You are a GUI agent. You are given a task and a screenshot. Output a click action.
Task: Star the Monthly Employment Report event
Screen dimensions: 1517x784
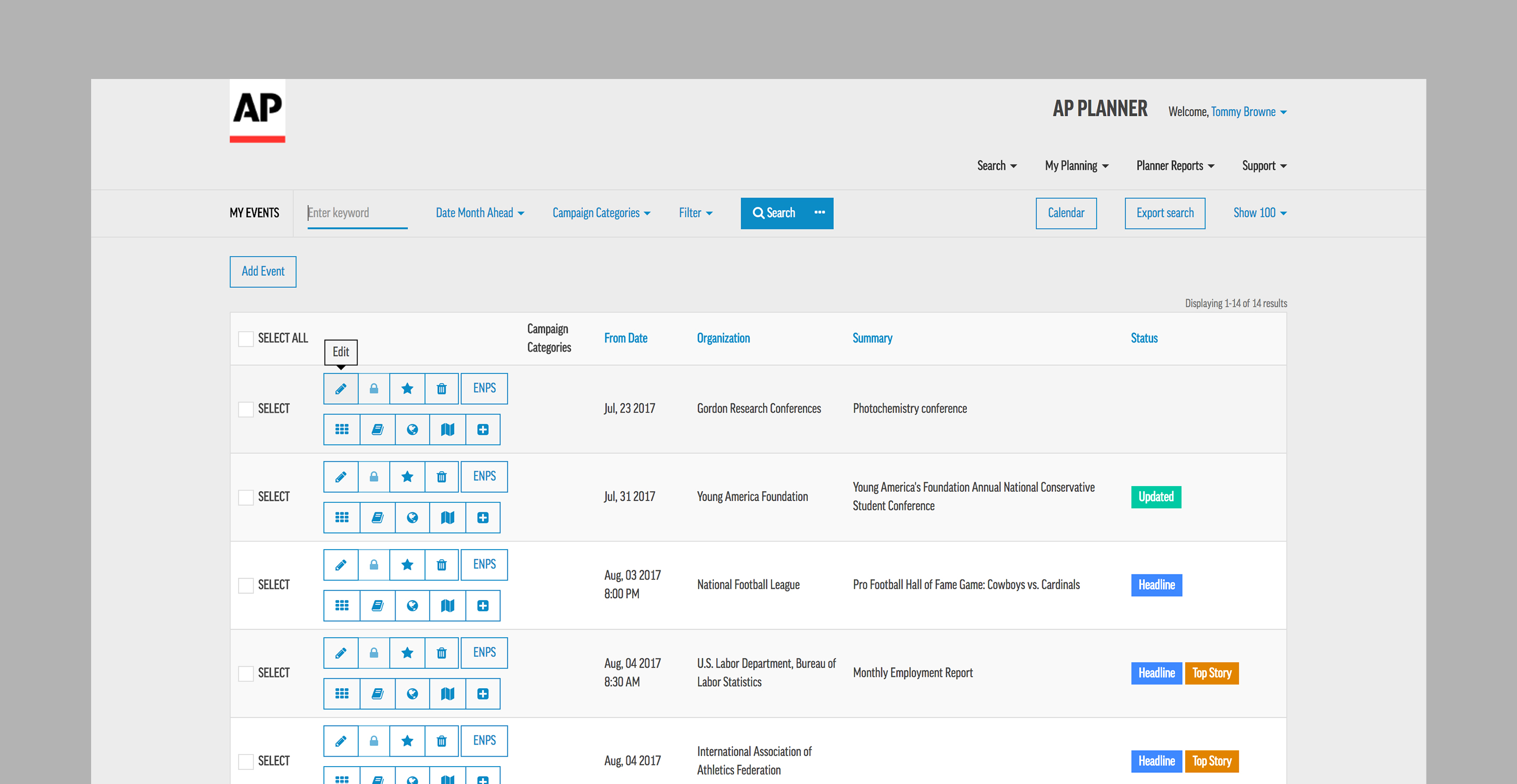(407, 653)
